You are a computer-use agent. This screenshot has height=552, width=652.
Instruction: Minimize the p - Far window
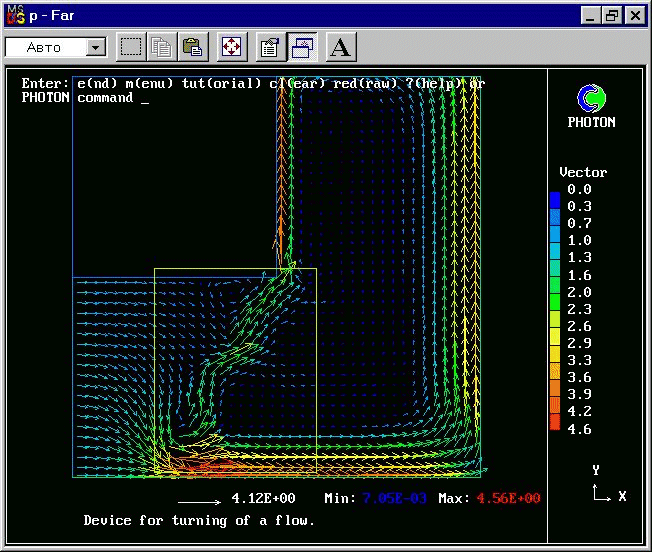pos(590,16)
